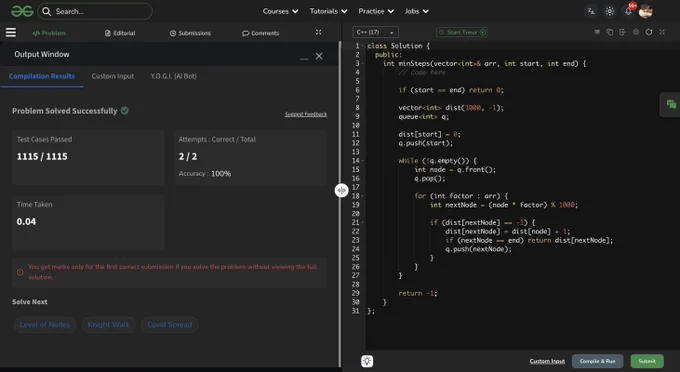Open the user profile avatar
Viewport: 680px width, 372px height.
click(x=645, y=11)
